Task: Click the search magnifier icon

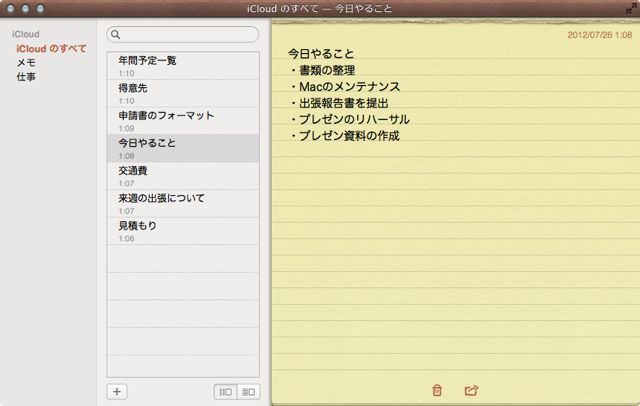Action: (116, 35)
